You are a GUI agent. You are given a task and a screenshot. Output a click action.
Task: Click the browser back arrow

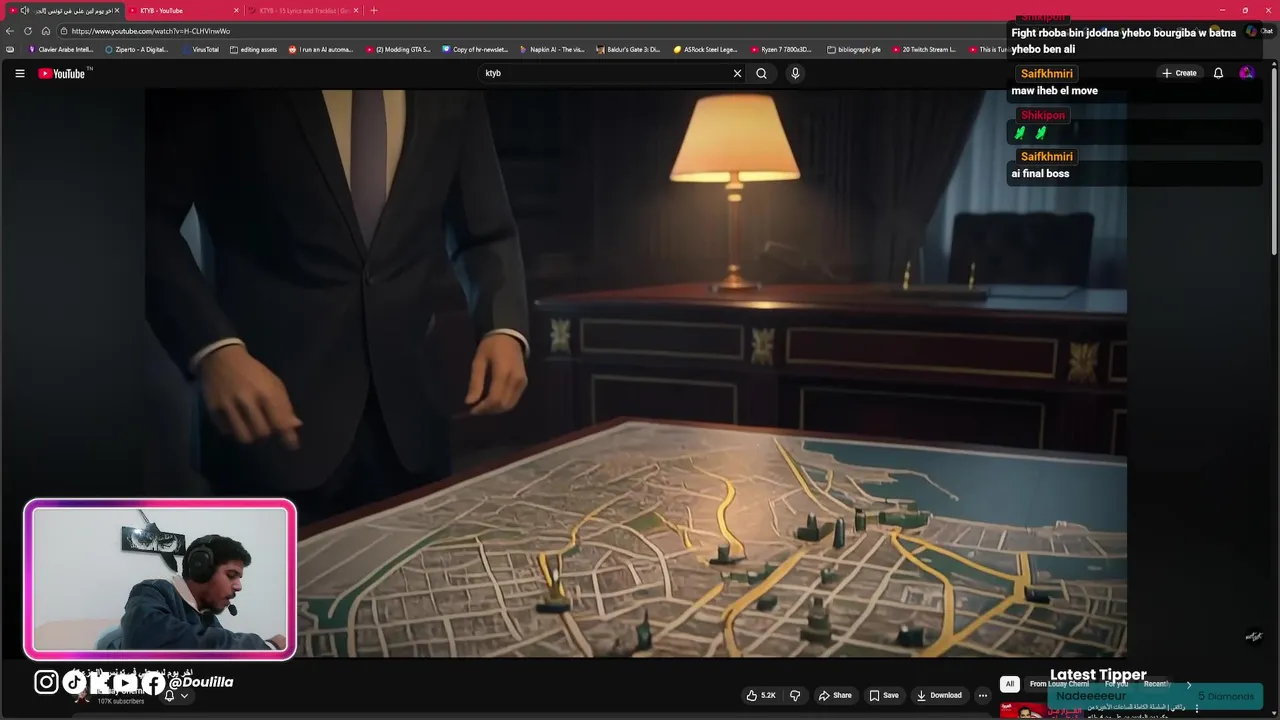coord(10,31)
